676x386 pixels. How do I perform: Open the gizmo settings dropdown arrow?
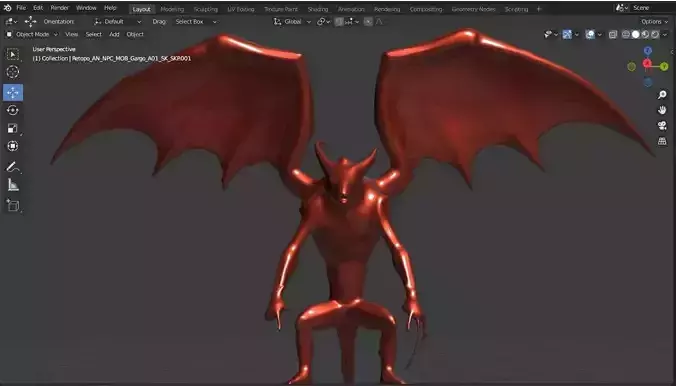[577, 35]
